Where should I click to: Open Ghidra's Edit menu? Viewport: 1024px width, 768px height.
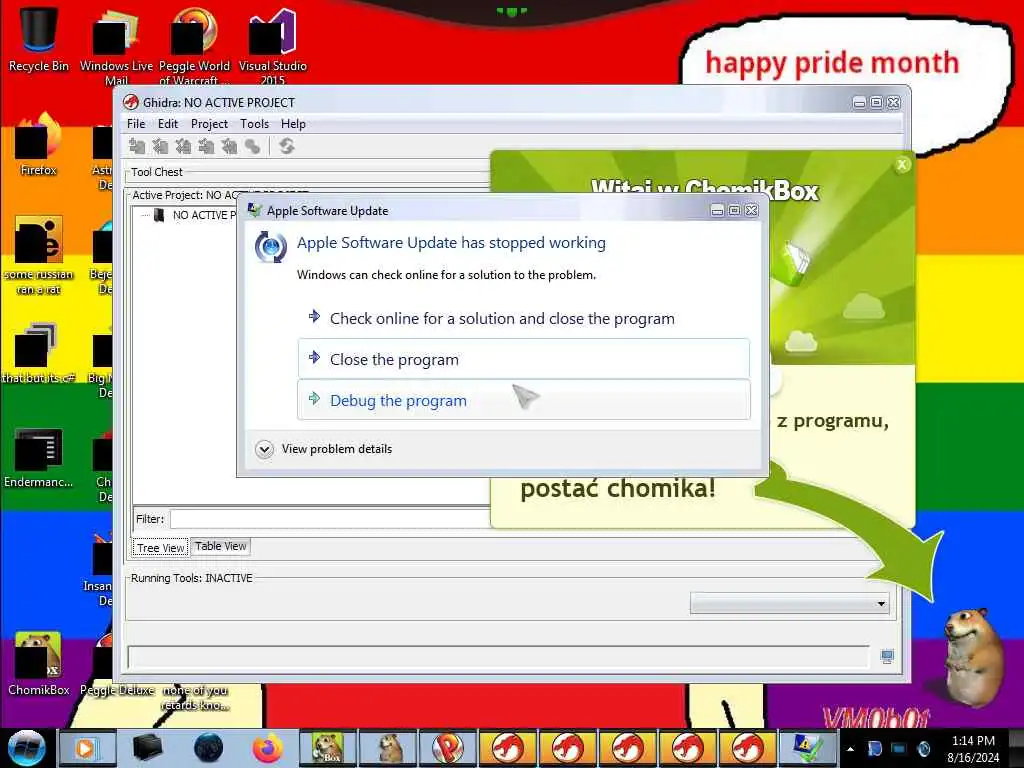168,124
